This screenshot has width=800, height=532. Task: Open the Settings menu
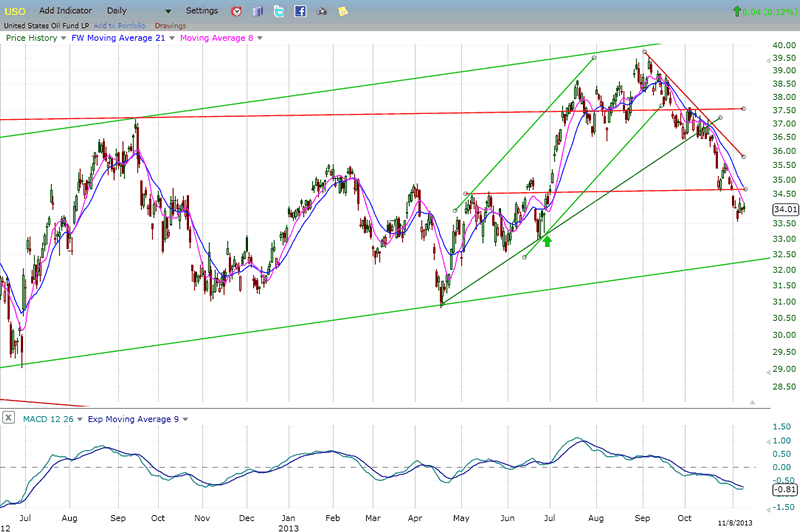[x=202, y=10]
